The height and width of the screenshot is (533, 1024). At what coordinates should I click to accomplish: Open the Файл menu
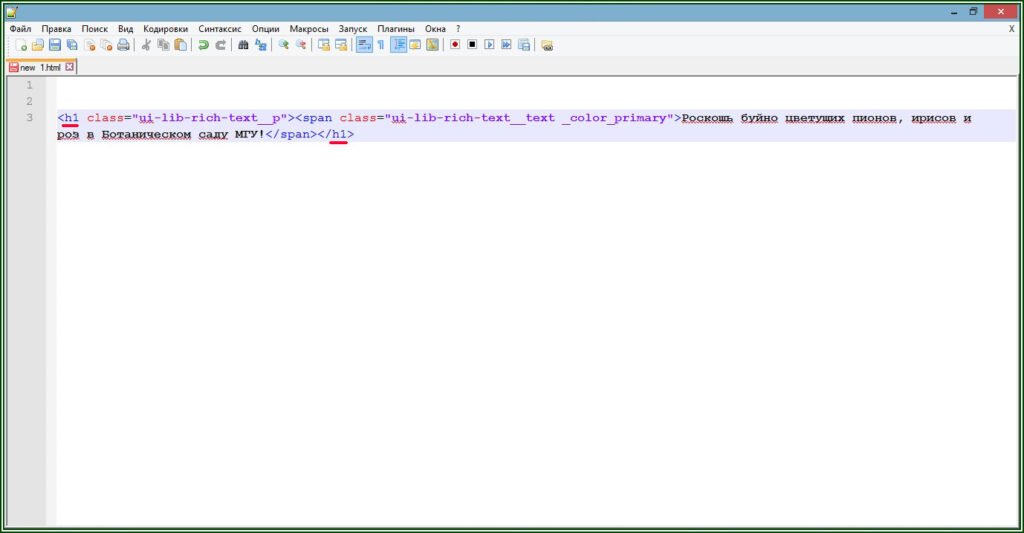coord(20,29)
